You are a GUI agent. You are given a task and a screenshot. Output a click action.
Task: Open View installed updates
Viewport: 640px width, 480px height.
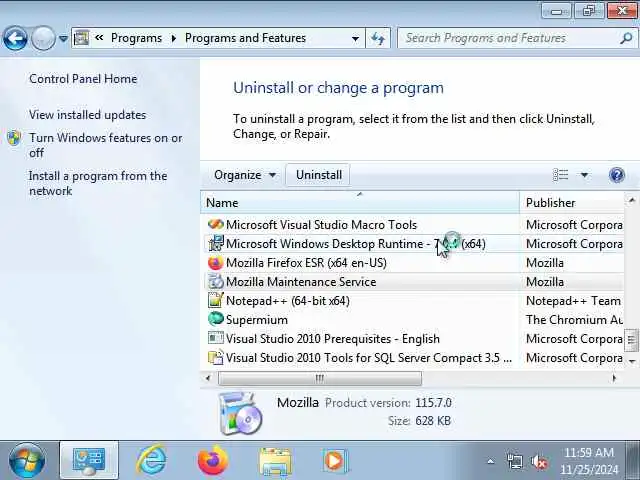(87, 115)
